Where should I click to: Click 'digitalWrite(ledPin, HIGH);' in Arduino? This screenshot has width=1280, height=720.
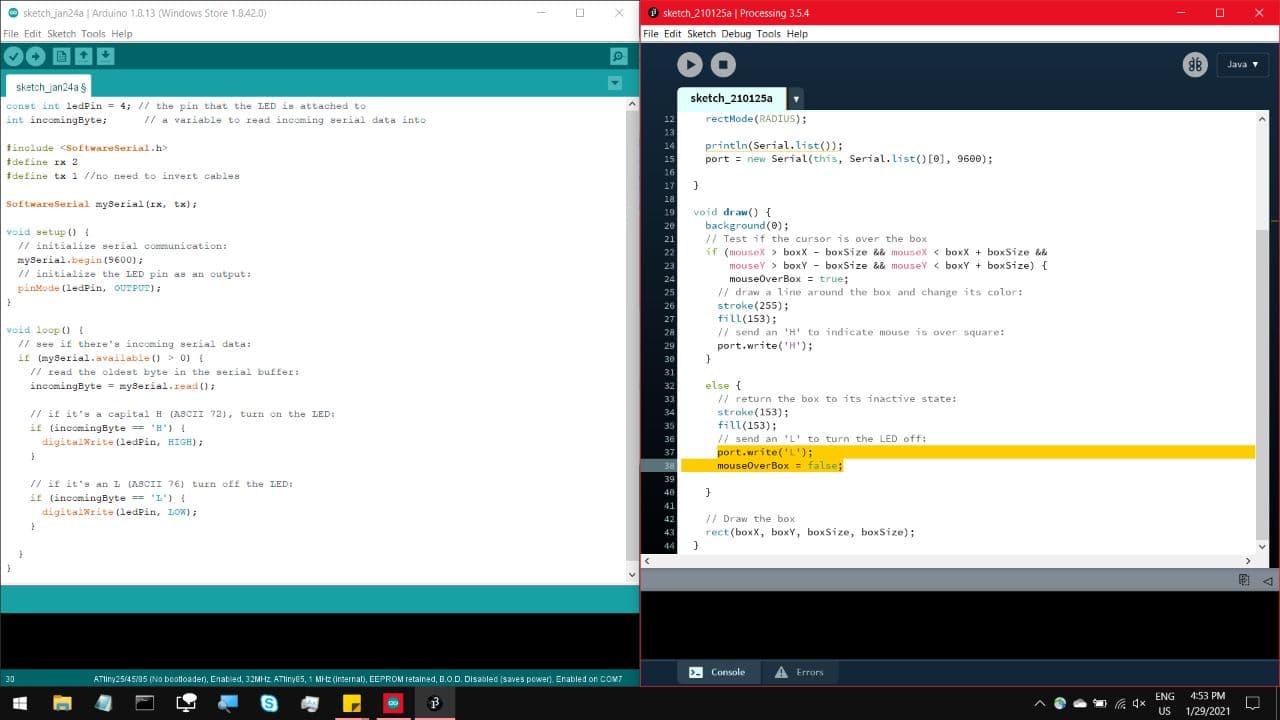[122, 442]
